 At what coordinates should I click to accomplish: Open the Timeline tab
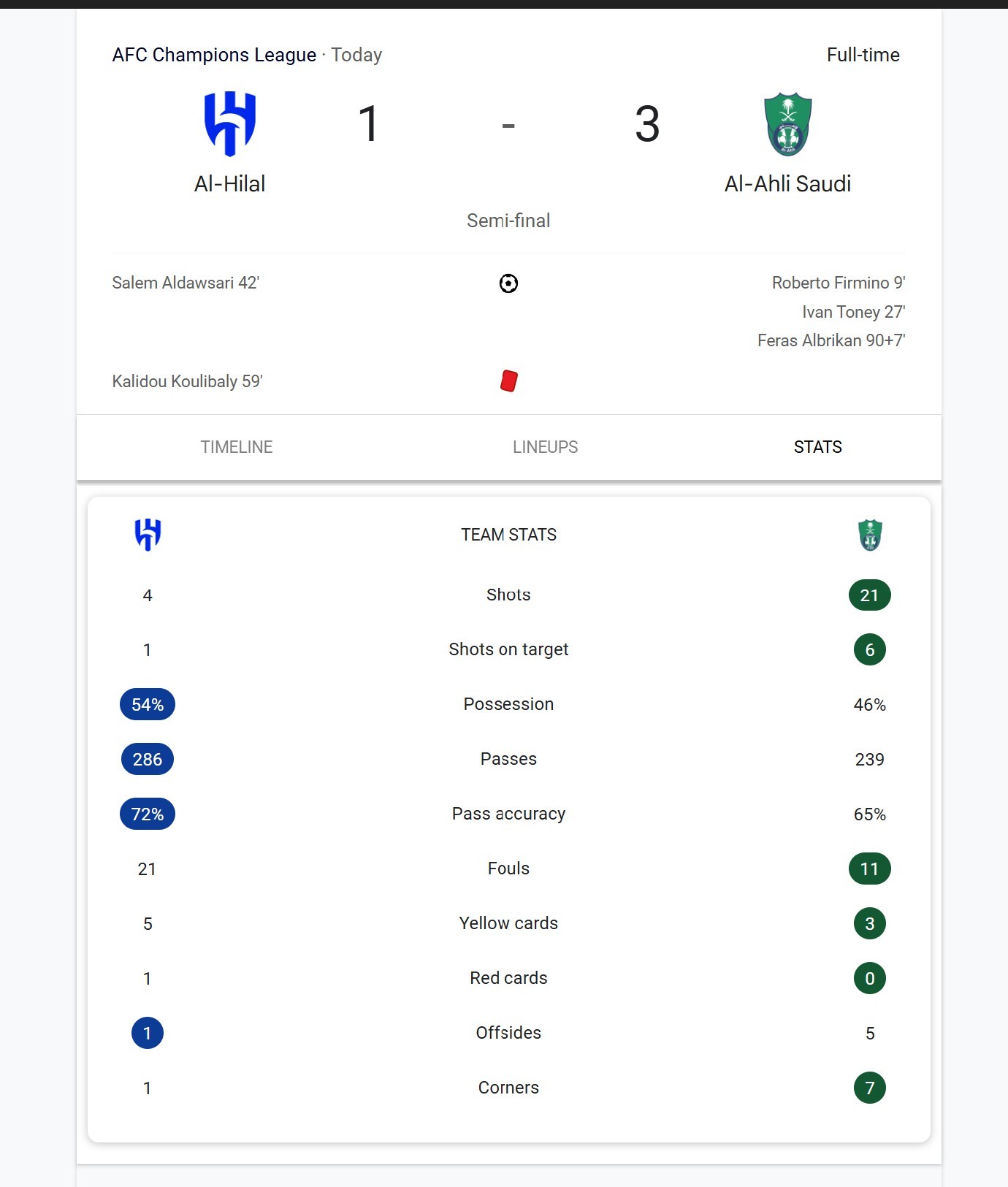tap(237, 447)
